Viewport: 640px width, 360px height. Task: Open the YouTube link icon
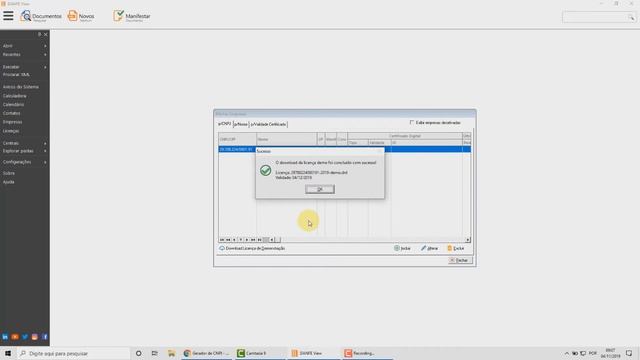click(15, 337)
